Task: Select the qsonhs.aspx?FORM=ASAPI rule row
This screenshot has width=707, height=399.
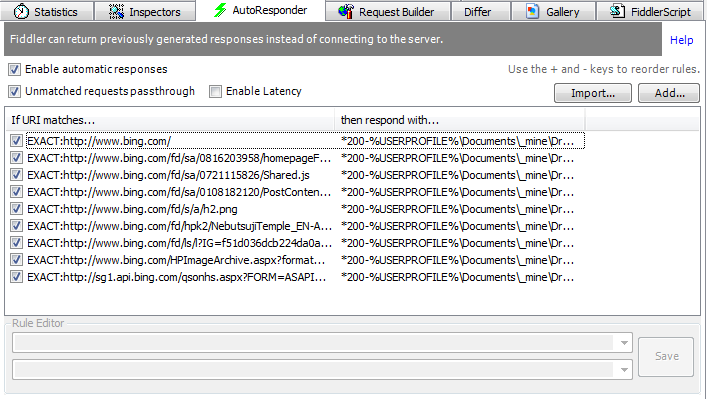Action: coord(298,277)
